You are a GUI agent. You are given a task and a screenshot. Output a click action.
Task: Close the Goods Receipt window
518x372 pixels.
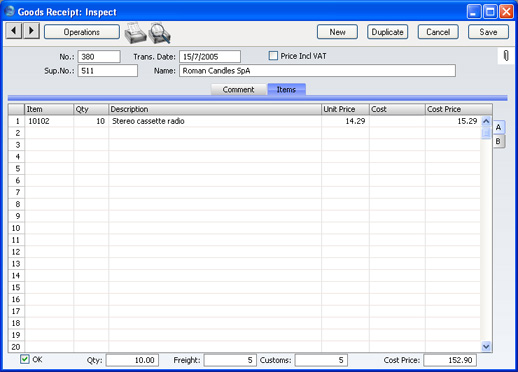point(506,12)
